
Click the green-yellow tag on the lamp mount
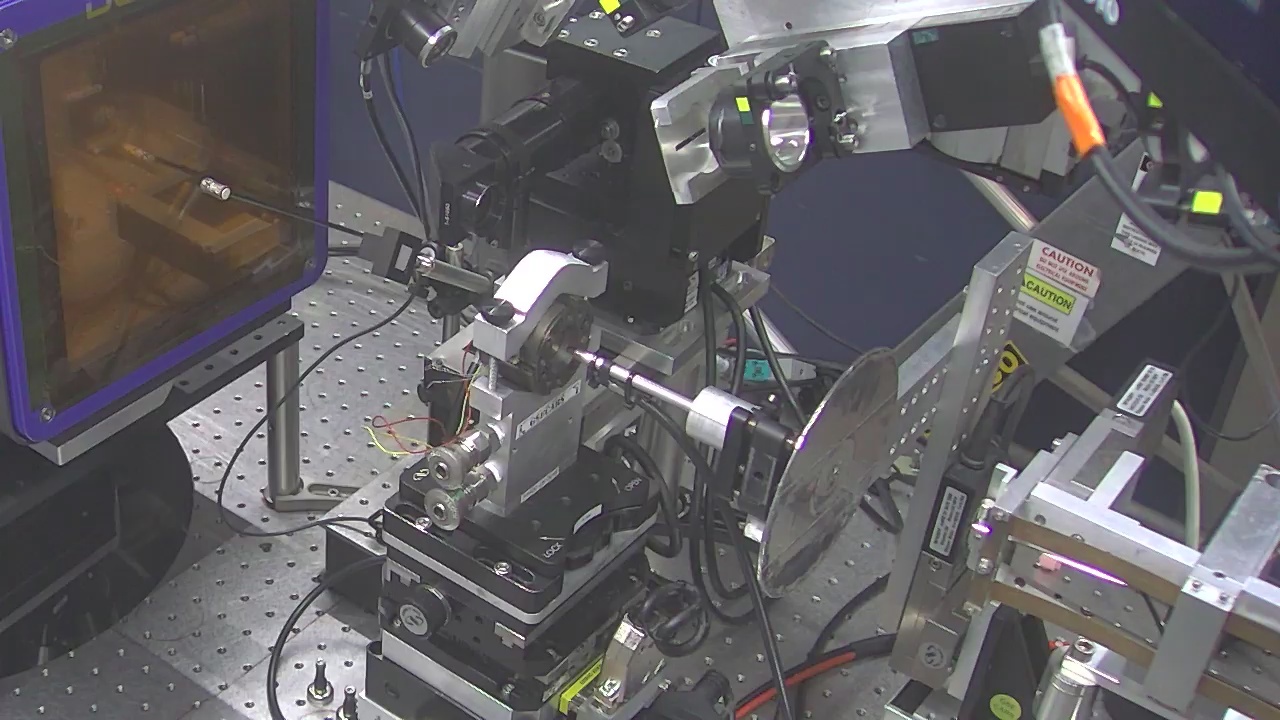(743, 104)
